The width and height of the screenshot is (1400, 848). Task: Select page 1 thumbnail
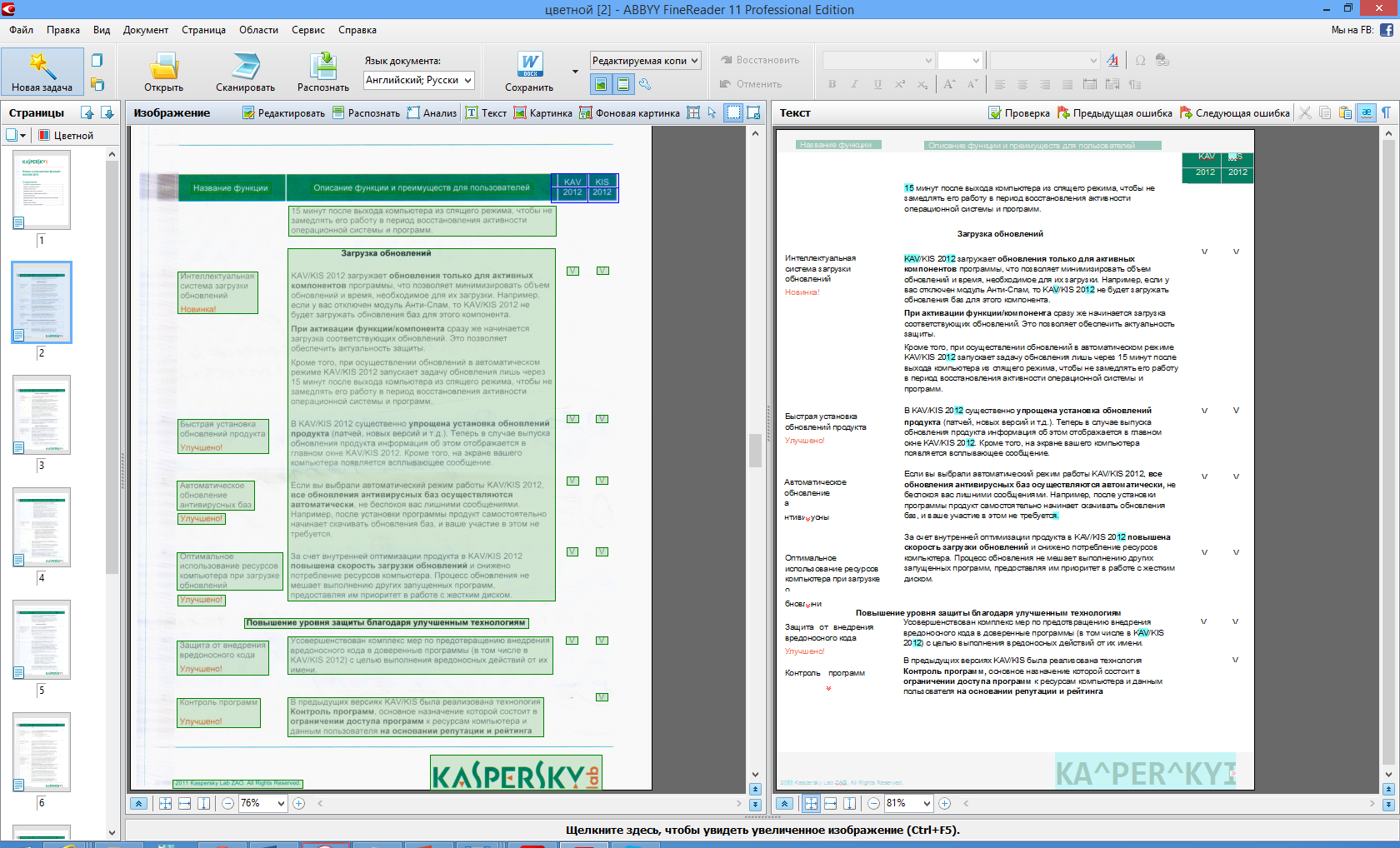pyautogui.click(x=42, y=190)
